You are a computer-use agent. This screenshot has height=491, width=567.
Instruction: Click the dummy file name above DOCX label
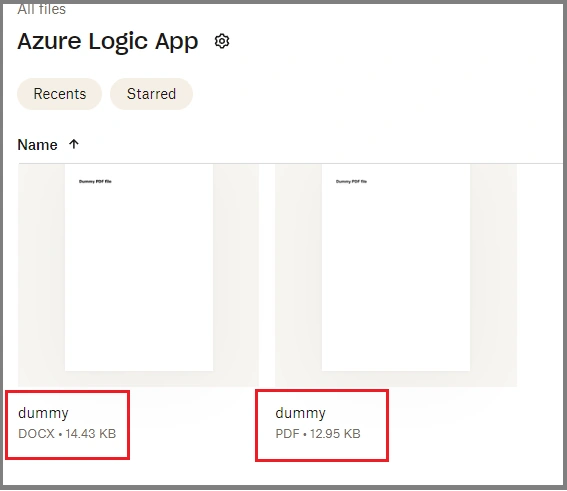pos(43,413)
